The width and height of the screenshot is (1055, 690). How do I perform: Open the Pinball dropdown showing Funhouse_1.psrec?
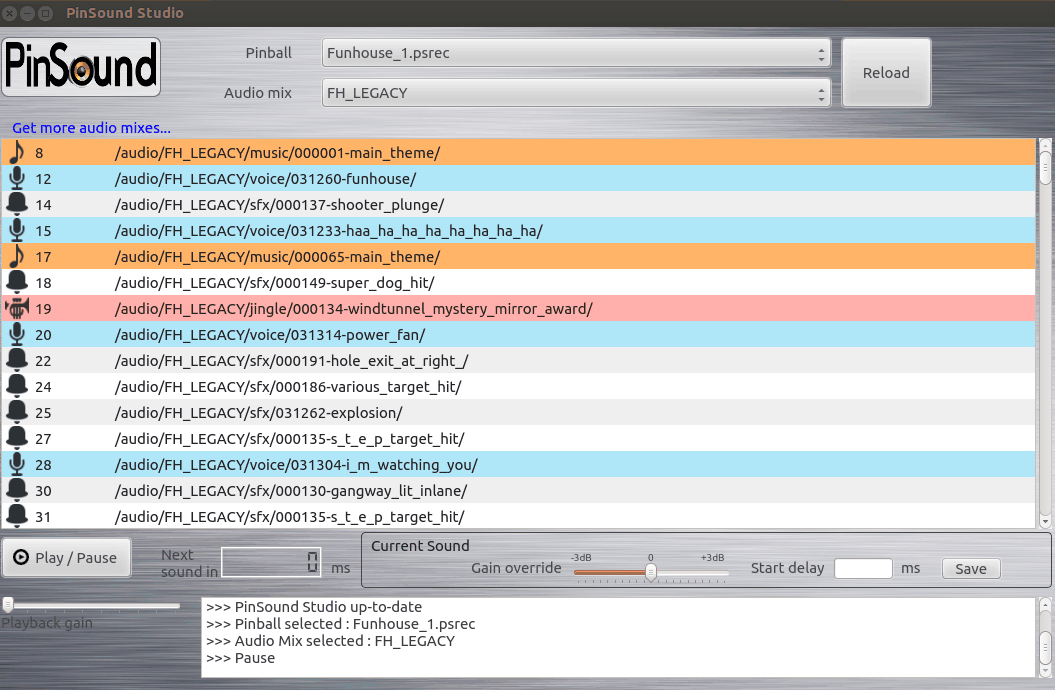(576, 53)
